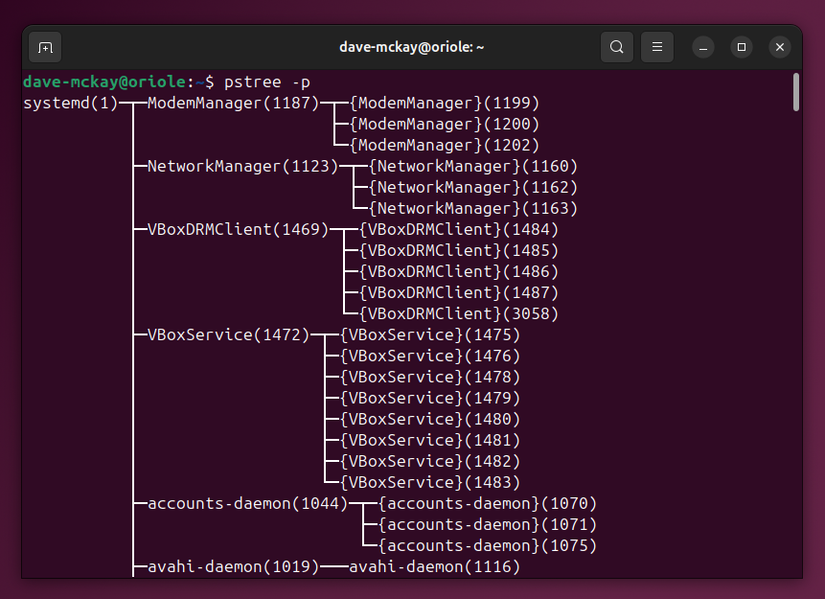Viewport: 825px width, 599px height.
Task: Open the hamburger menu in the header bar
Action: (x=657, y=46)
